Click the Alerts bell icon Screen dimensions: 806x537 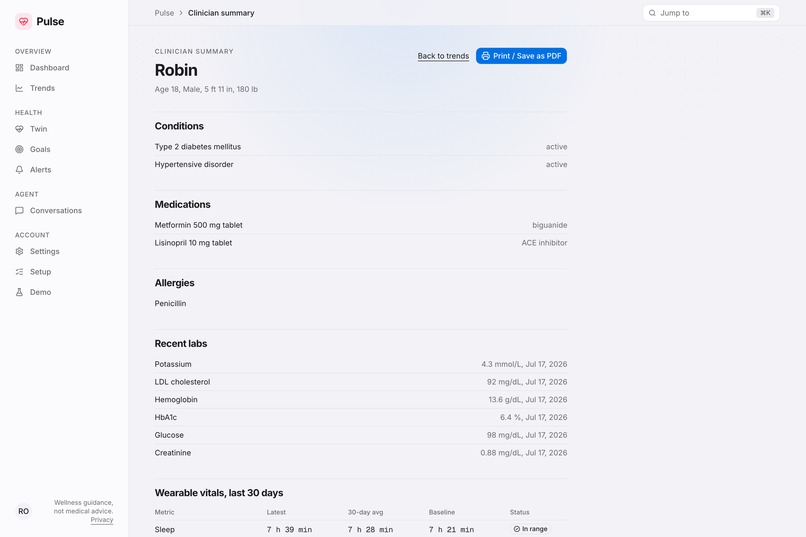(x=20, y=170)
